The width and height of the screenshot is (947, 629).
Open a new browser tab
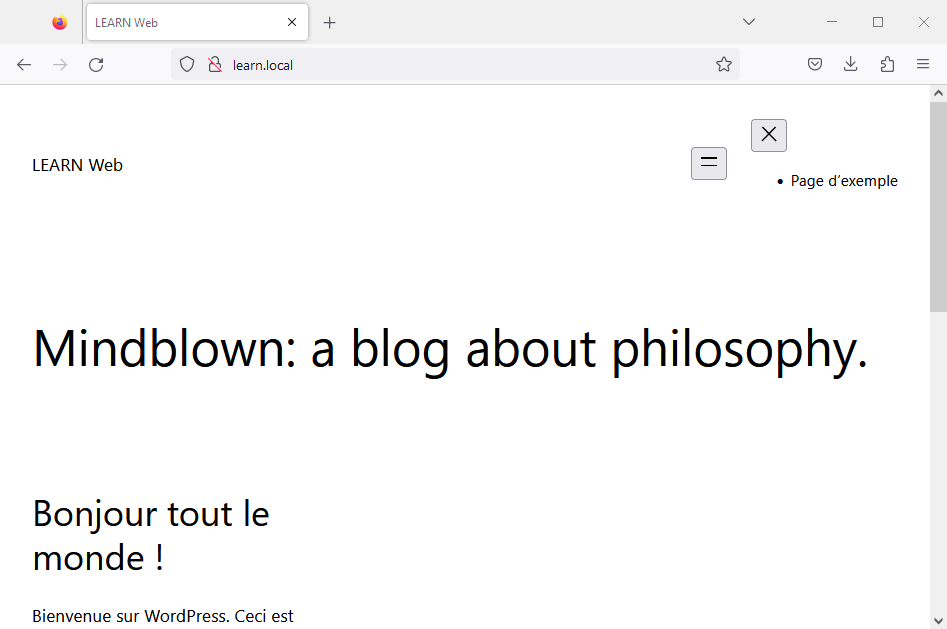click(x=330, y=22)
